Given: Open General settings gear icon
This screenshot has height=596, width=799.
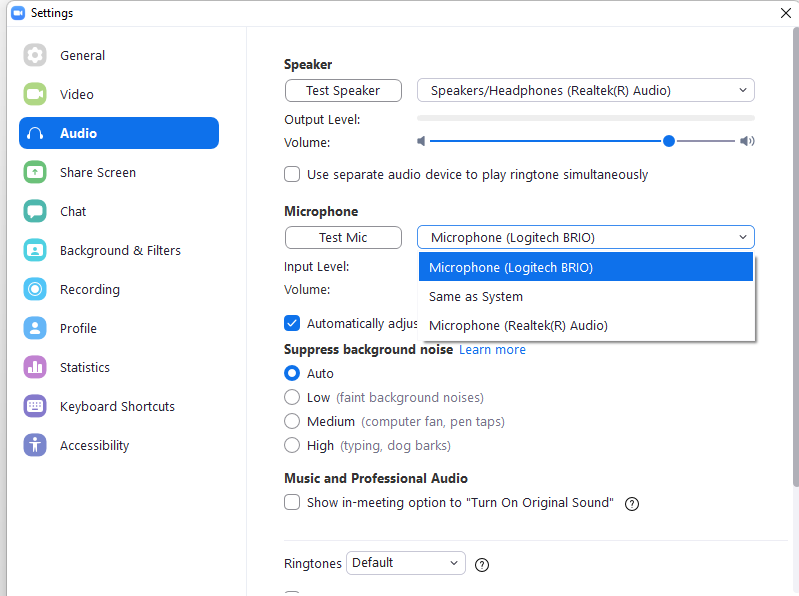Looking at the screenshot, I should [x=35, y=55].
